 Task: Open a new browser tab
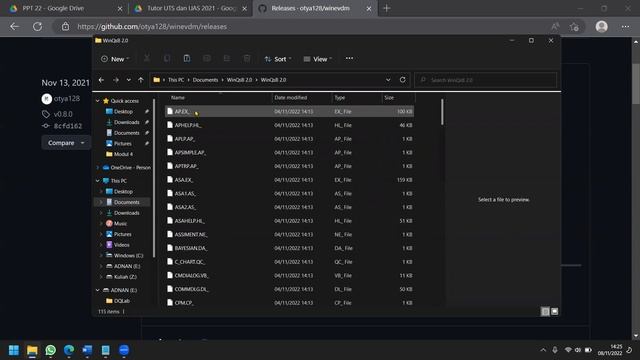tap(387, 8)
